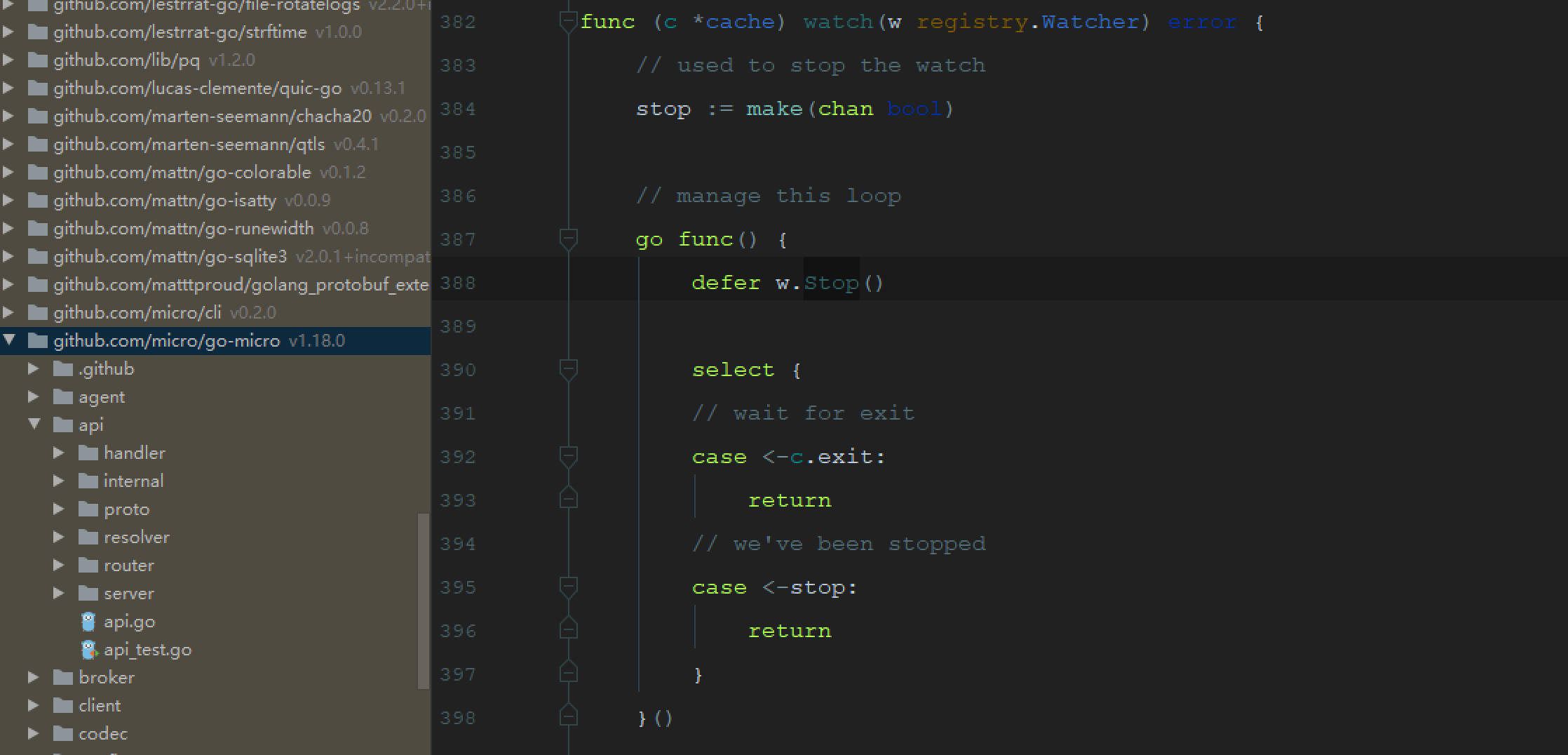The image size is (1568, 755).
Task: Click the folder icon of the internal directory
Action: [x=88, y=481]
